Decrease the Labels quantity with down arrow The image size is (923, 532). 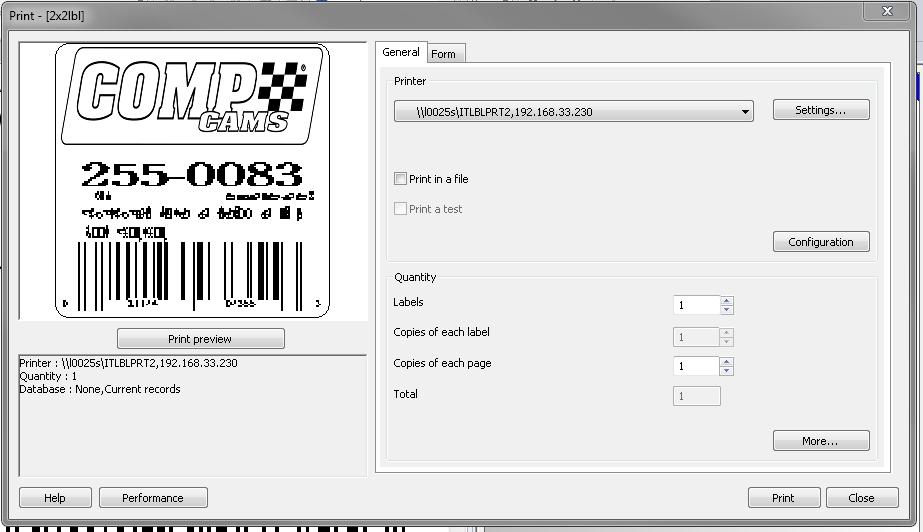(726, 310)
